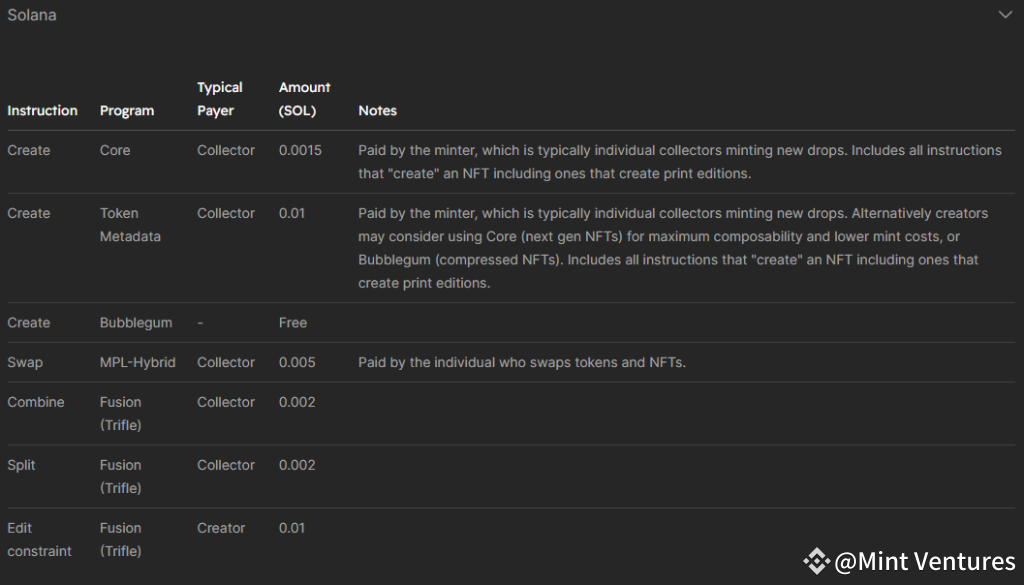This screenshot has width=1024, height=585.
Task: Select the Amount (SOL) column header
Action: (x=304, y=99)
